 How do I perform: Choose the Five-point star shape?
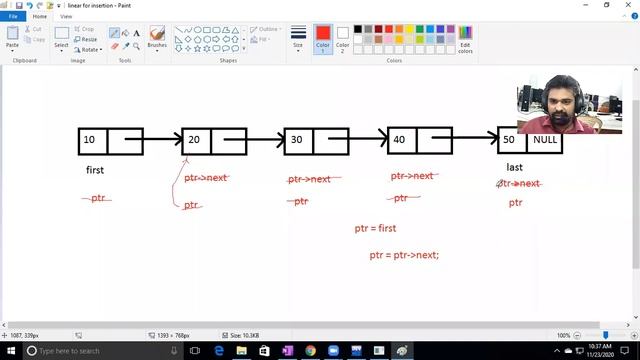point(197,49)
